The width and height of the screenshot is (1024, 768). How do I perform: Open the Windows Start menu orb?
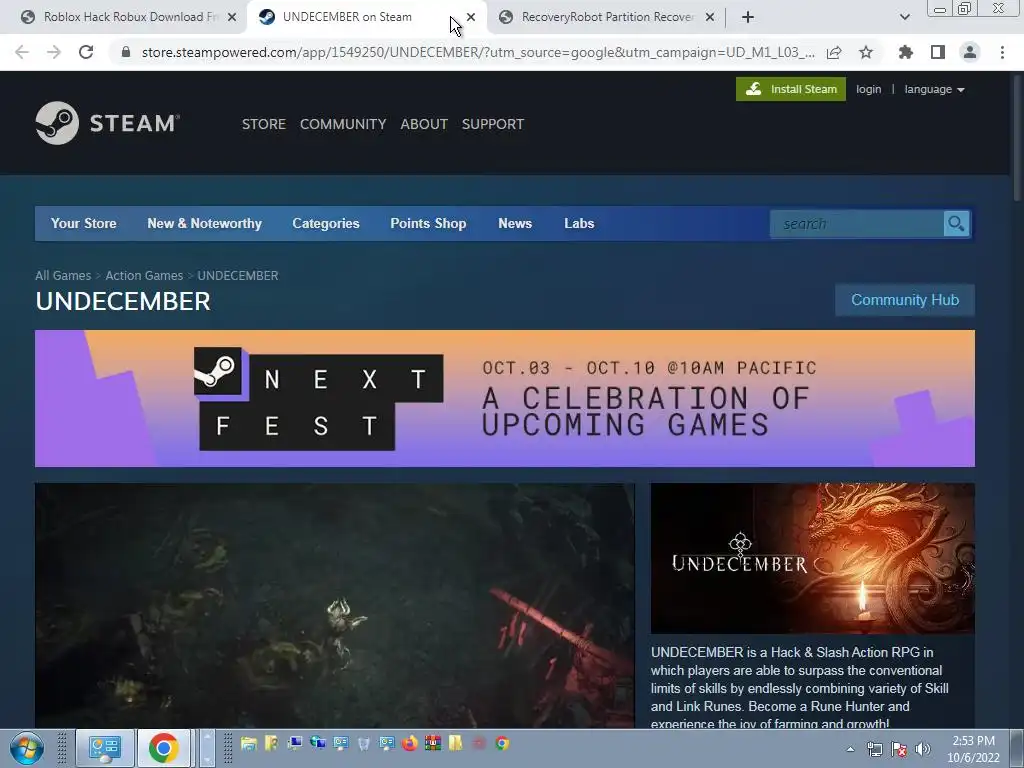pyautogui.click(x=27, y=748)
